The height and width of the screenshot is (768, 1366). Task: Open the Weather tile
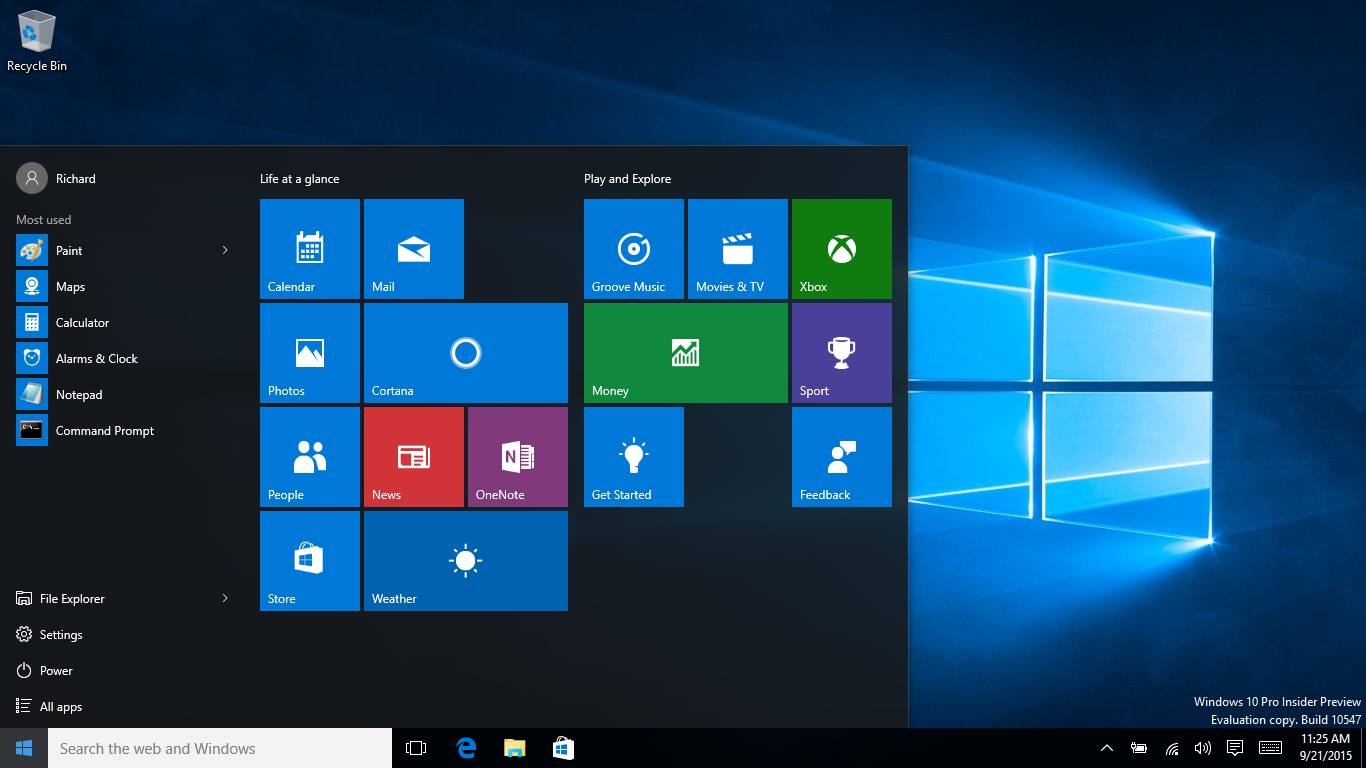[x=466, y=561]
